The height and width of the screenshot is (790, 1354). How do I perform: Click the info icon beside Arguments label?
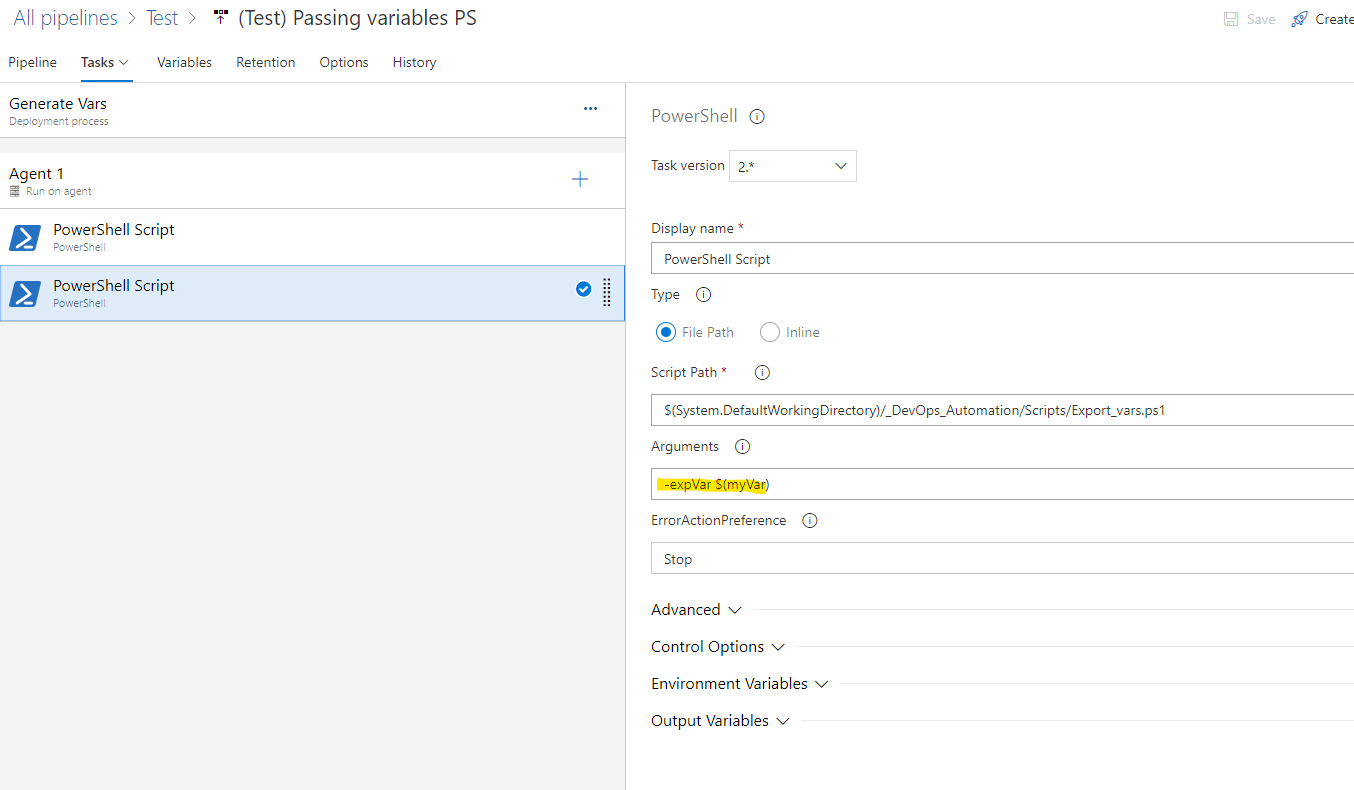point(742,447)
